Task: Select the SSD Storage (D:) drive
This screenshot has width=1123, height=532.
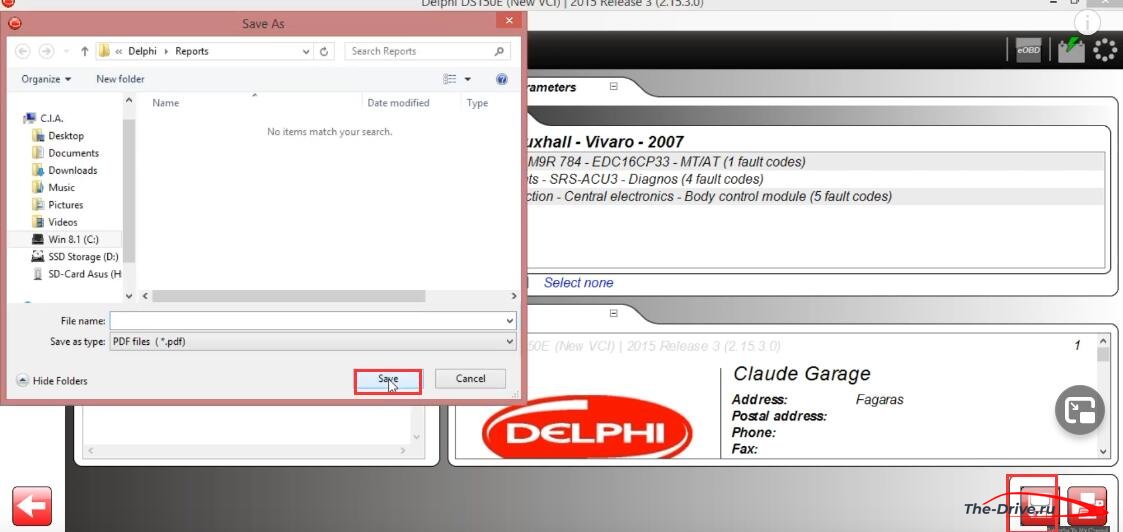Action: [x=75, y=256]
